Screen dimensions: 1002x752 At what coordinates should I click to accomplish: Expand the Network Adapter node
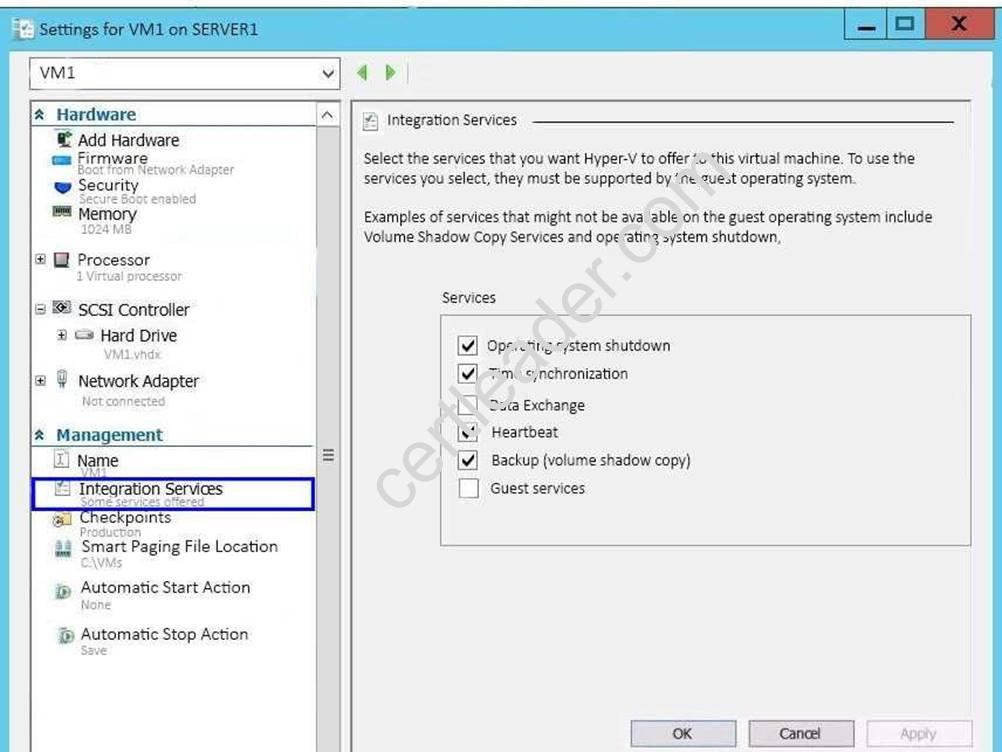[40, 381]
